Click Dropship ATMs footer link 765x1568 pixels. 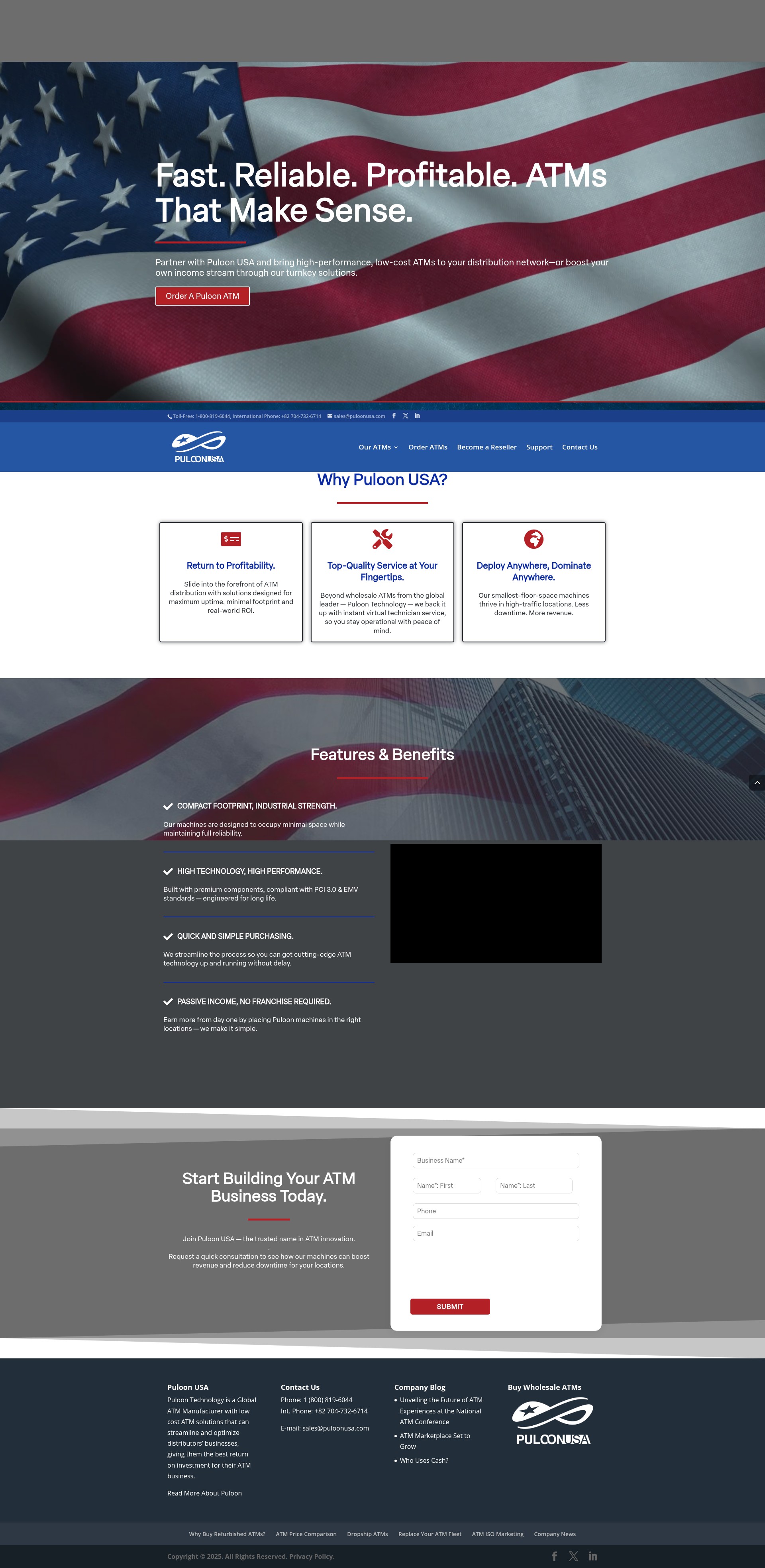(368, 1534)
